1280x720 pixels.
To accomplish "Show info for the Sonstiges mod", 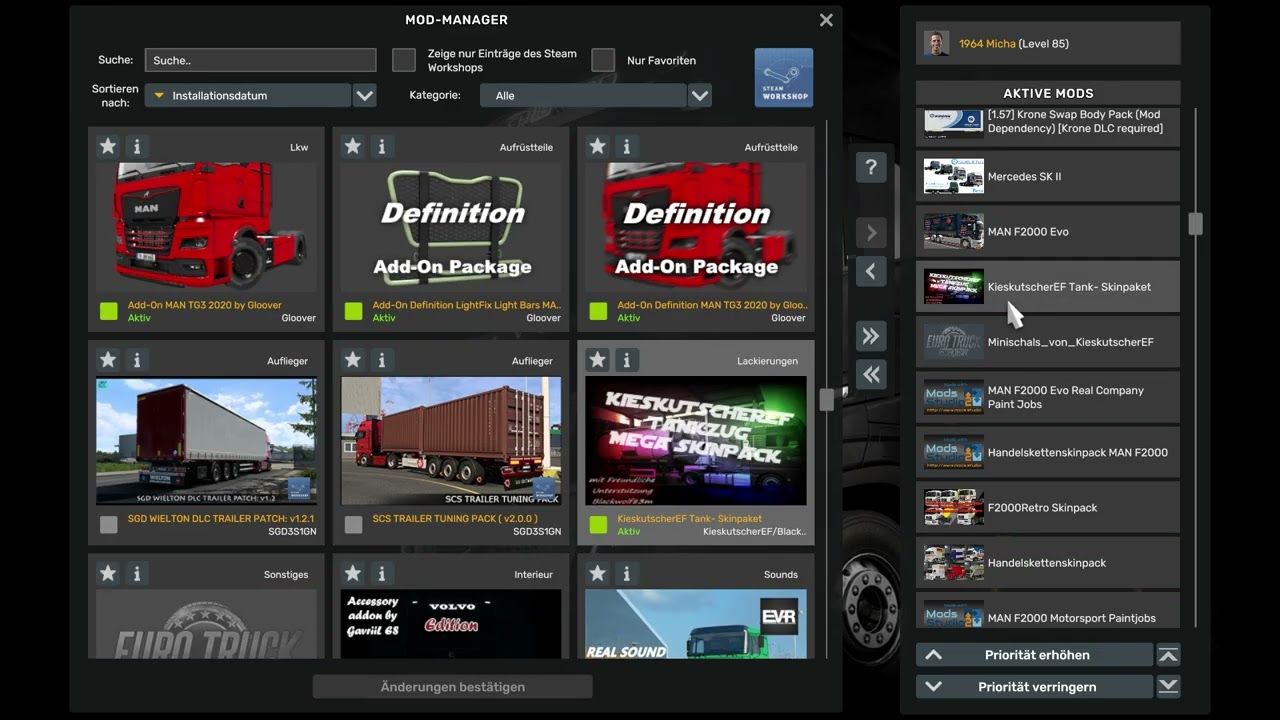I will pos(137,574).
